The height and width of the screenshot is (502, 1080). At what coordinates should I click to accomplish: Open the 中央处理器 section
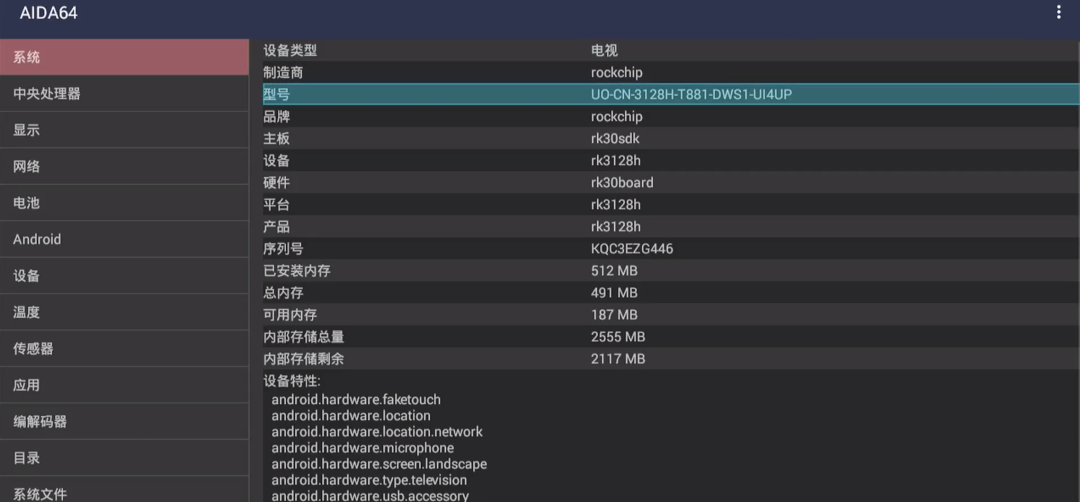[124, 94]
